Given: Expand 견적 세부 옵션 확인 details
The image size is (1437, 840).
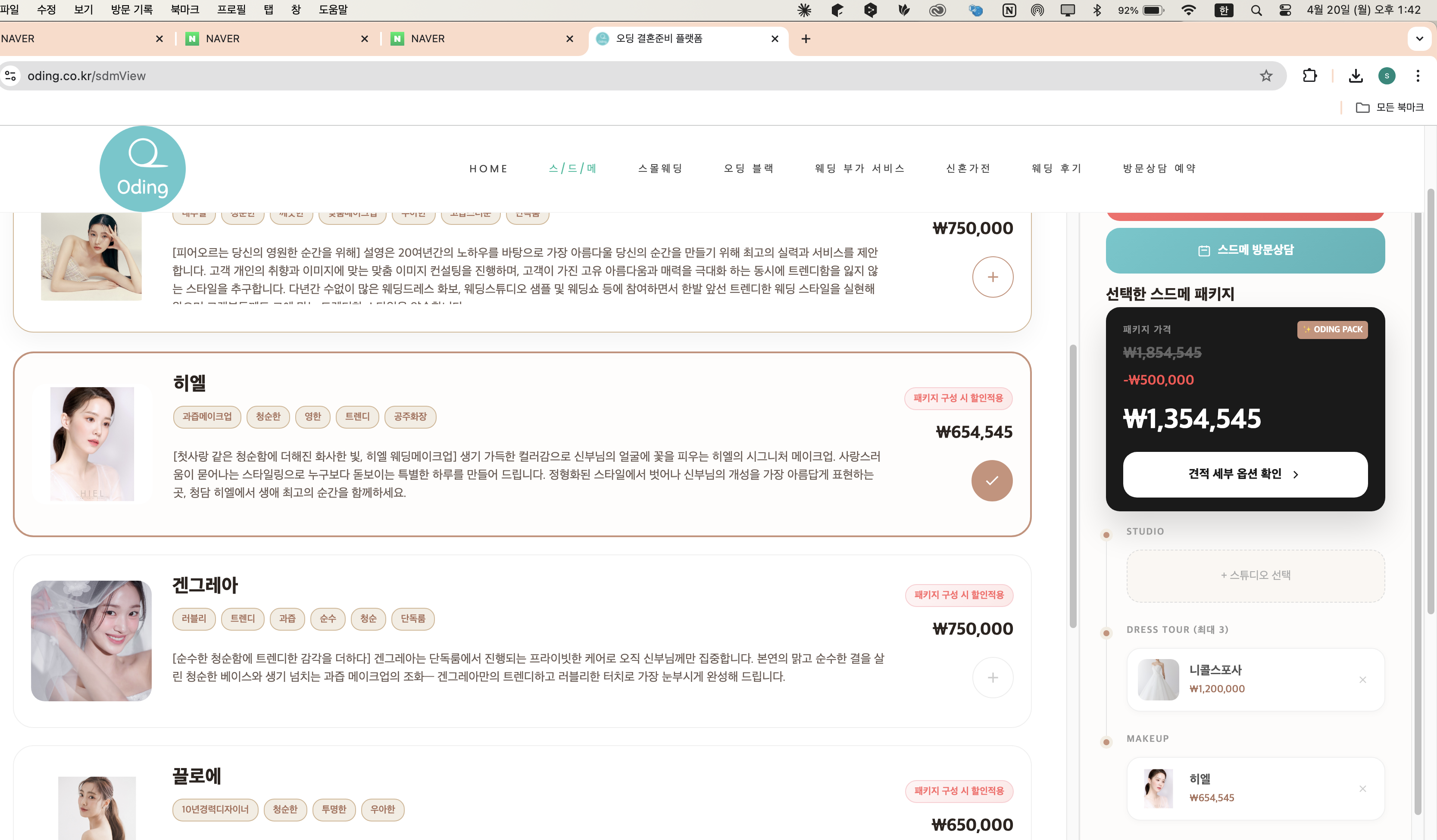Looking at the screenshot, I should point(1244,474).
